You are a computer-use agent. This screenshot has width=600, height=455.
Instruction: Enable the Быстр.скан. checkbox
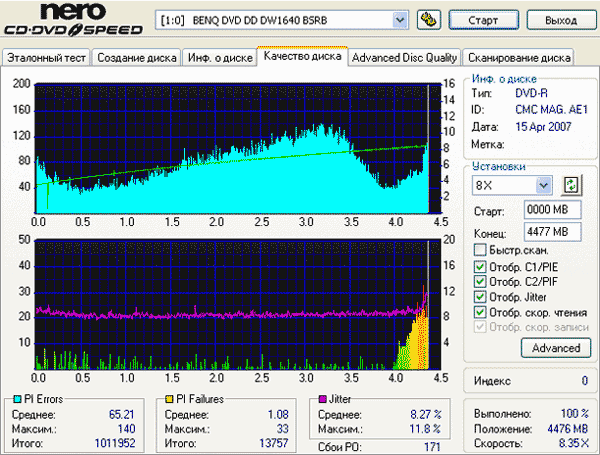pos(480,250)
